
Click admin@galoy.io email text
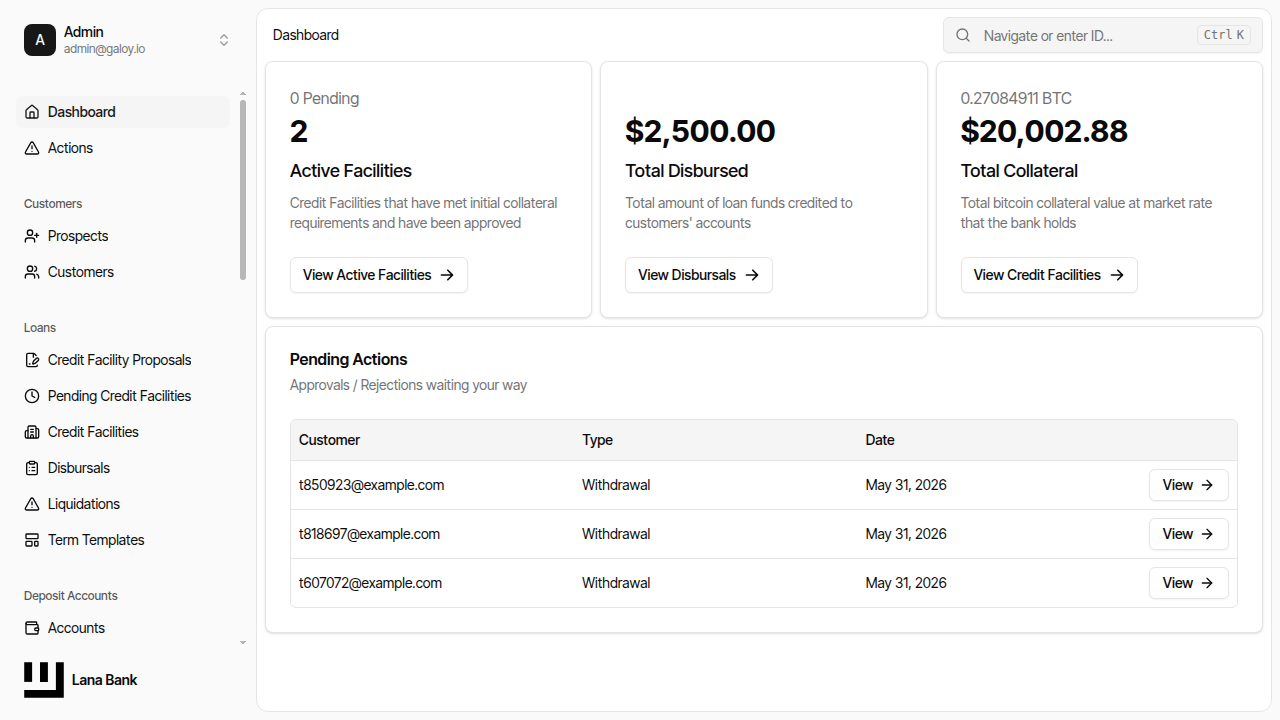tap(104, 49)
